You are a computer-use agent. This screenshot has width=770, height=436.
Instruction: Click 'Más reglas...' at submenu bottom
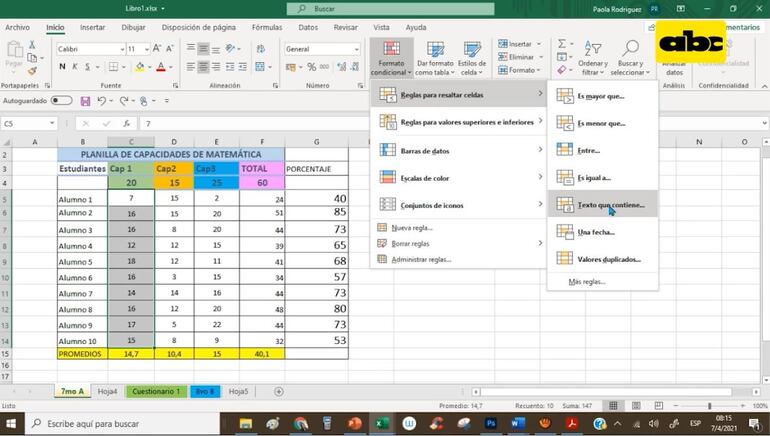tap(587, 282)
